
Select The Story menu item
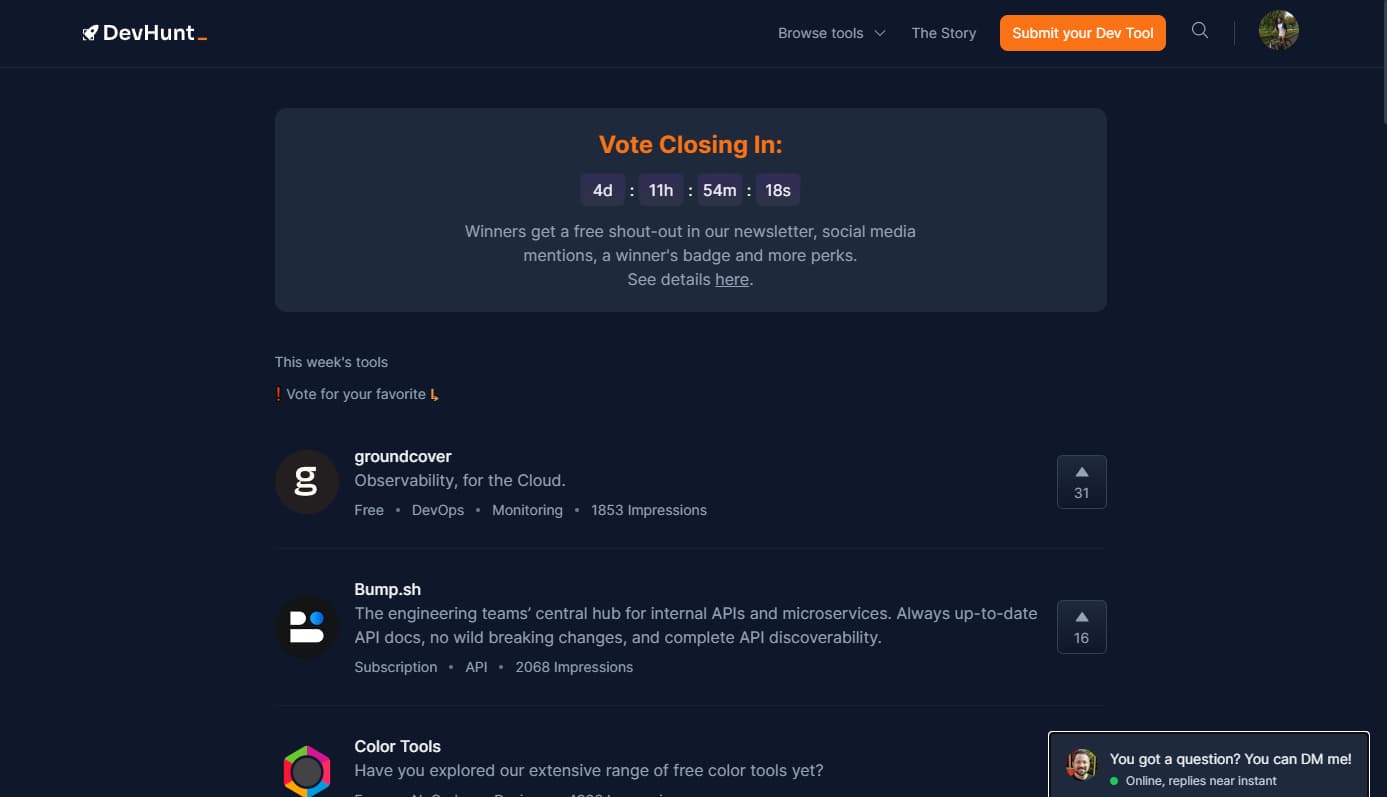[943, 33]
